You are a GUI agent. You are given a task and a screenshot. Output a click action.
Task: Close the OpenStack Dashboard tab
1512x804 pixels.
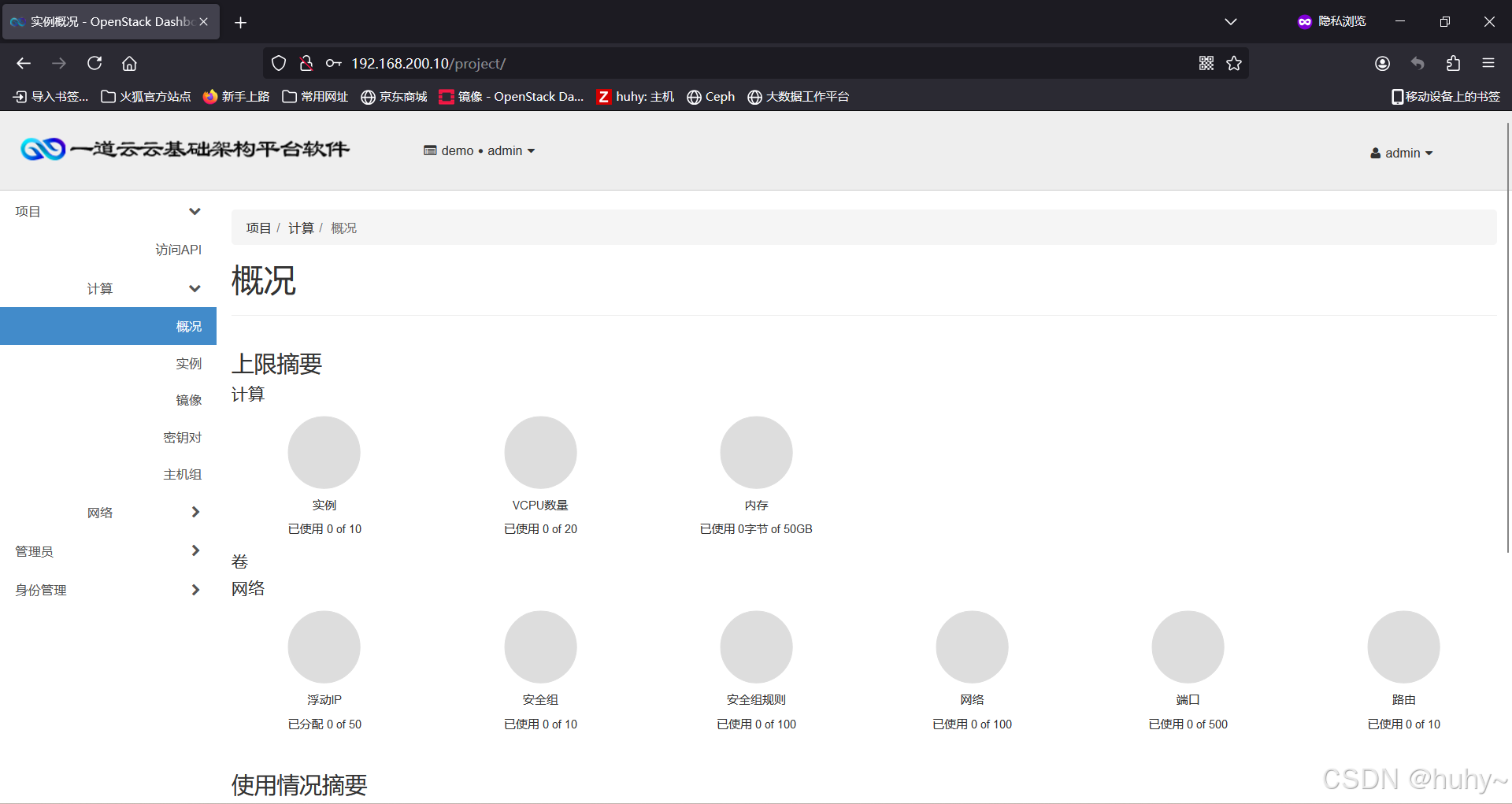pos(204,22)
